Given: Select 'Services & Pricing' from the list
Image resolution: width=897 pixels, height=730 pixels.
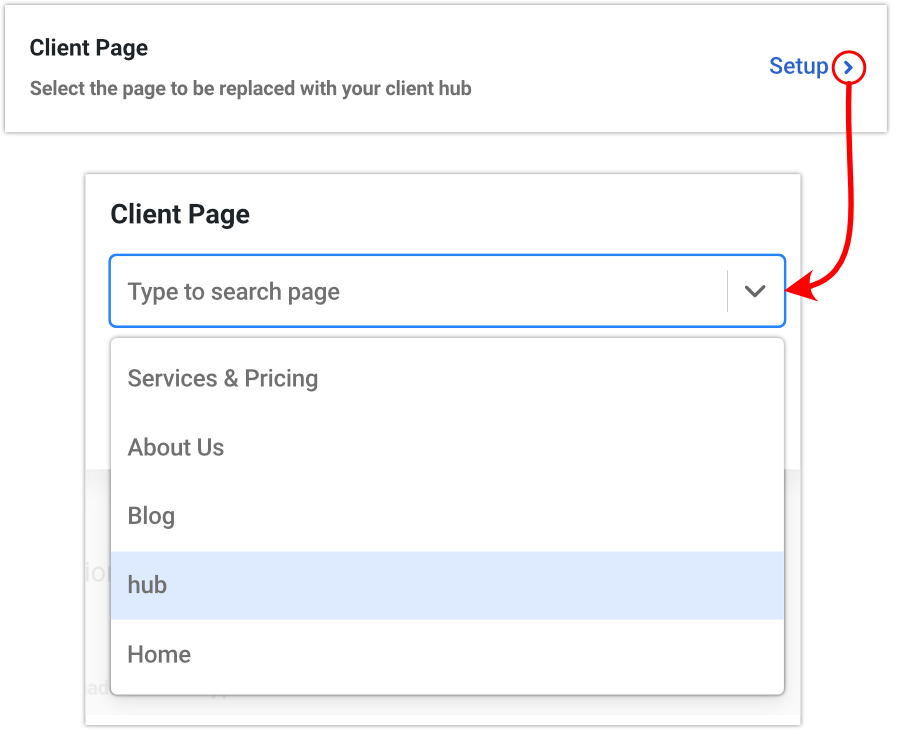Looking at the screenshot, I should (x=447, y=379).
